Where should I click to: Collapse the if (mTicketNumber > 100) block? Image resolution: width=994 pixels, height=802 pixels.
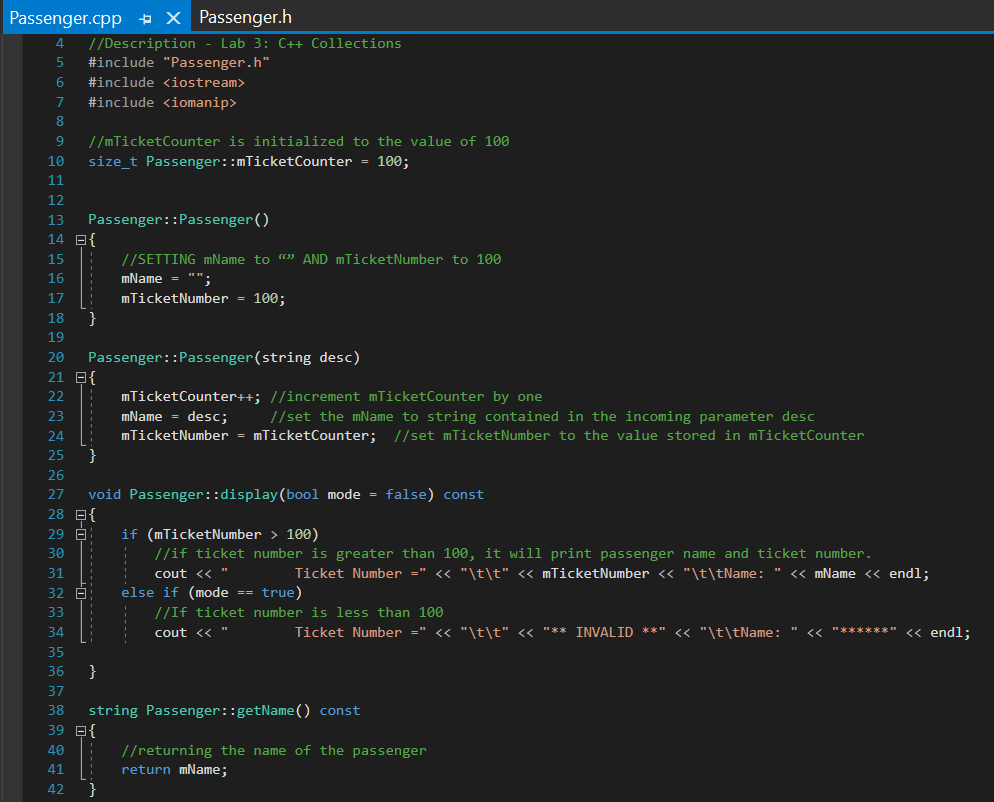[x=80, y=534]
